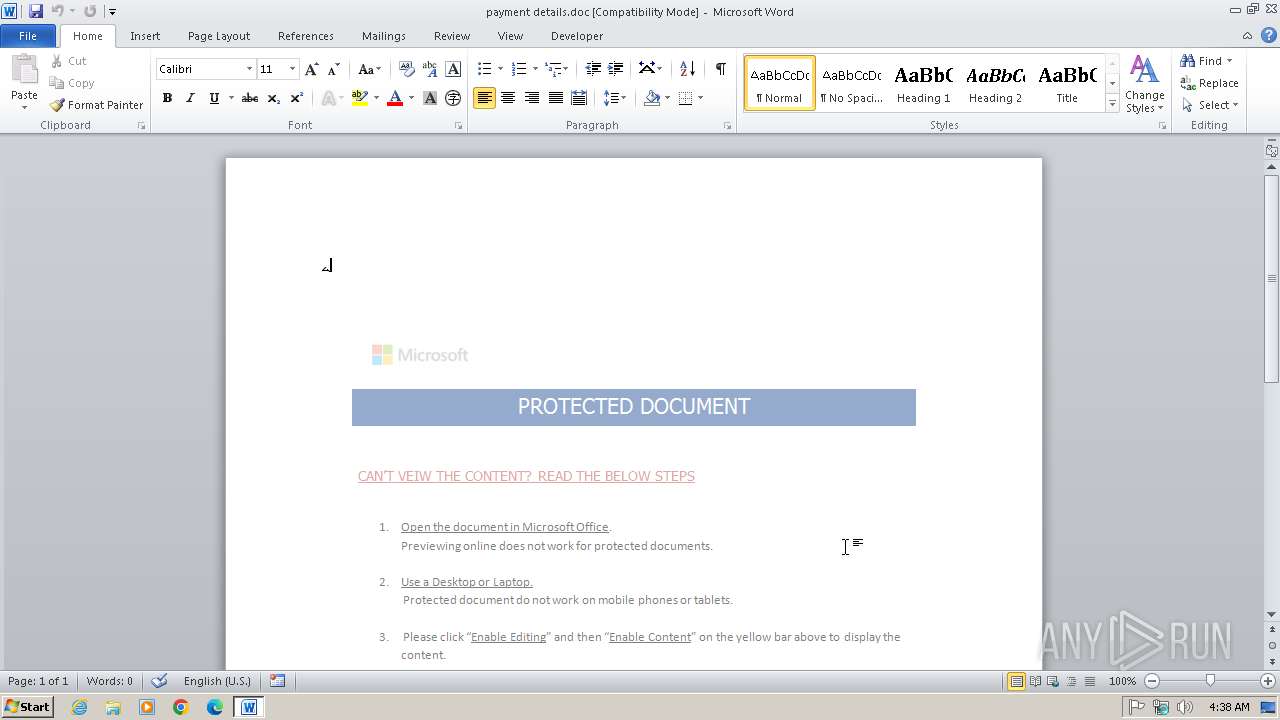Switch to Print Layout view
This screenshot has height=720, width=1280.
[x=1016, y=681]
